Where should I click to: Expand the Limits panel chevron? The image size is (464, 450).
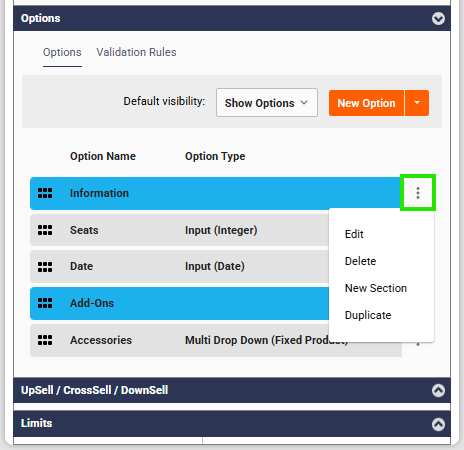click(x=438, y=424)
